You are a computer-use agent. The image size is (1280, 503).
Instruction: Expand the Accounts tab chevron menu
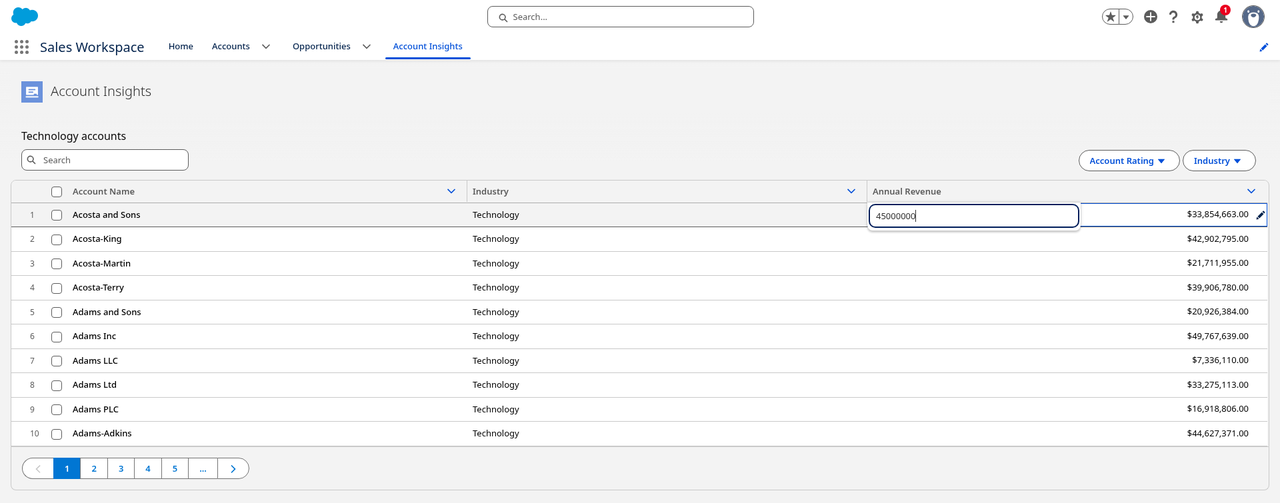point(266,47)
